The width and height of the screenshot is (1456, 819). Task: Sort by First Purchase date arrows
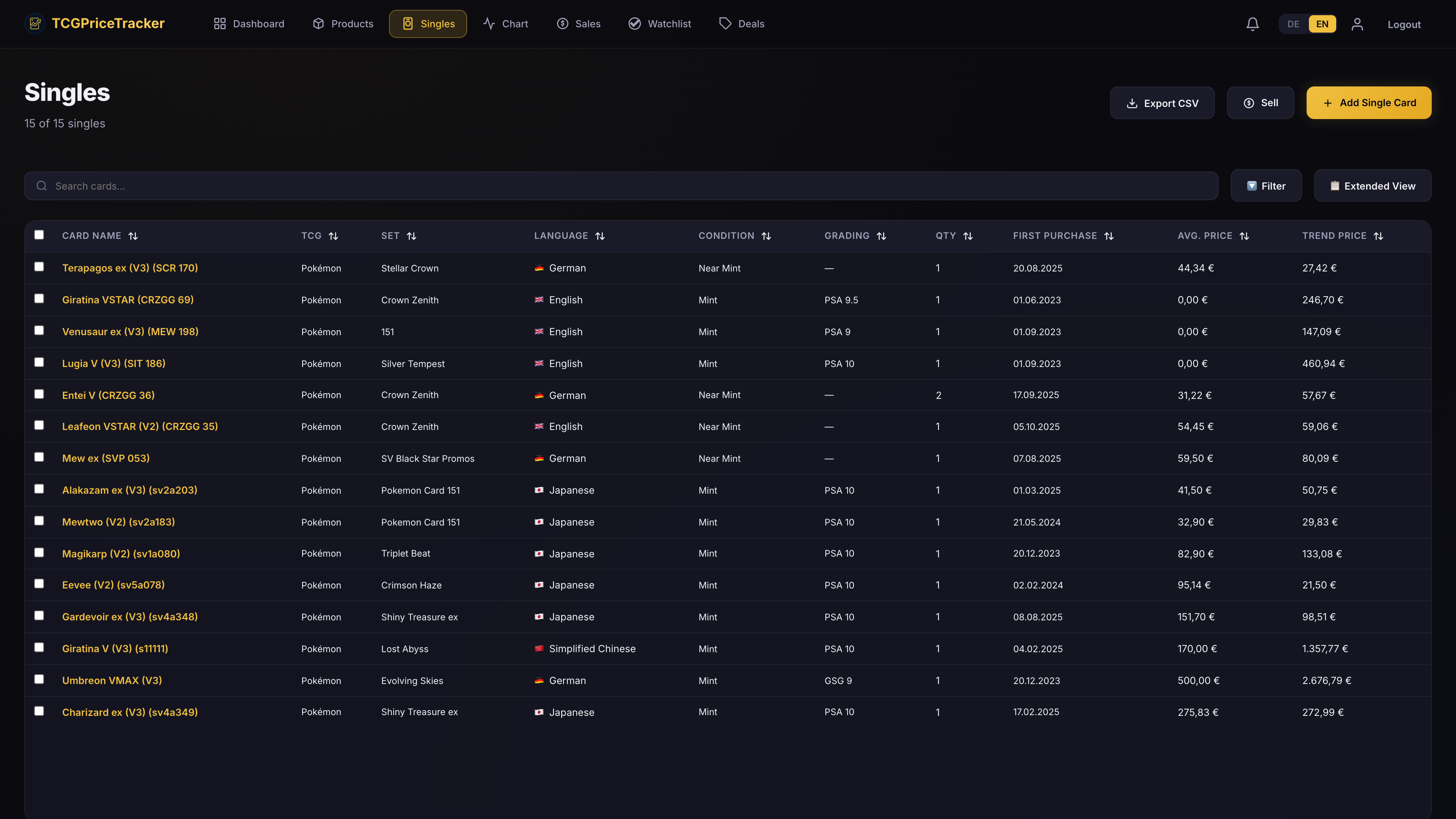pyautogui.click(x=1109, y=236)
